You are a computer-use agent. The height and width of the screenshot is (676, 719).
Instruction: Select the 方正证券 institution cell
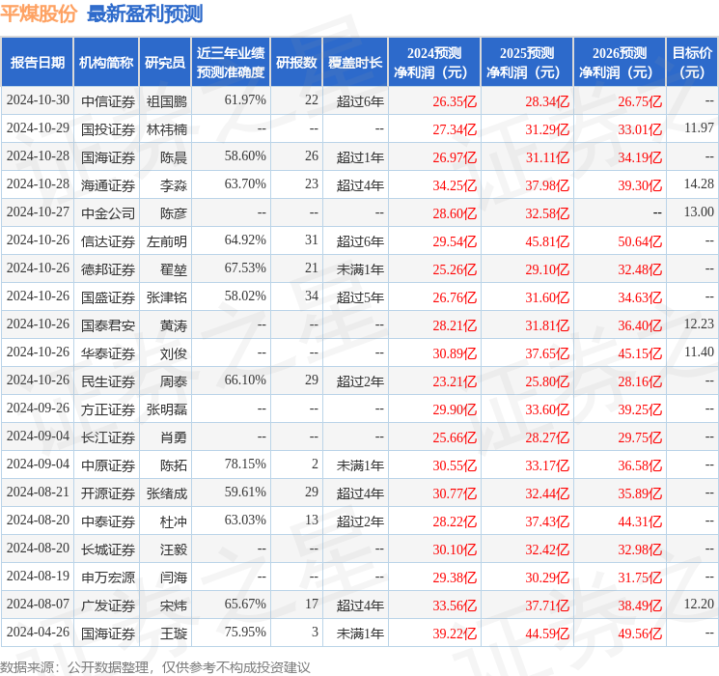pyautogui.click(x=108, y=409)
